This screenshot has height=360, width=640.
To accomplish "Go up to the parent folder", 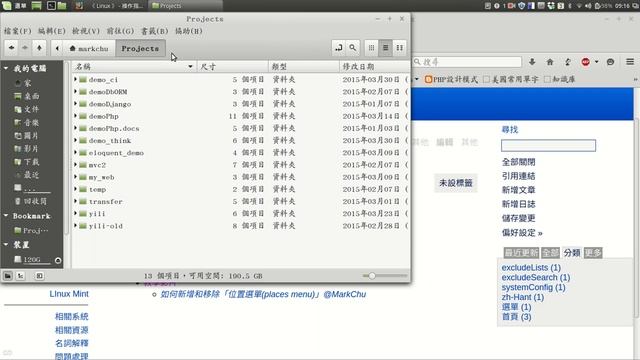I will click(x=39, y=48).
